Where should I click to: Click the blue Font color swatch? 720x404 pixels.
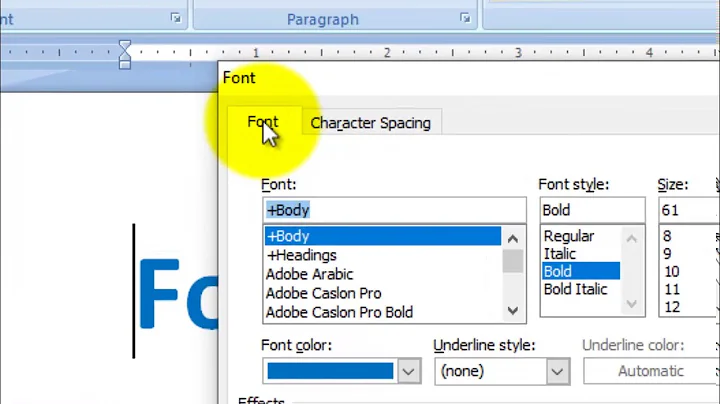pos(330,371)
